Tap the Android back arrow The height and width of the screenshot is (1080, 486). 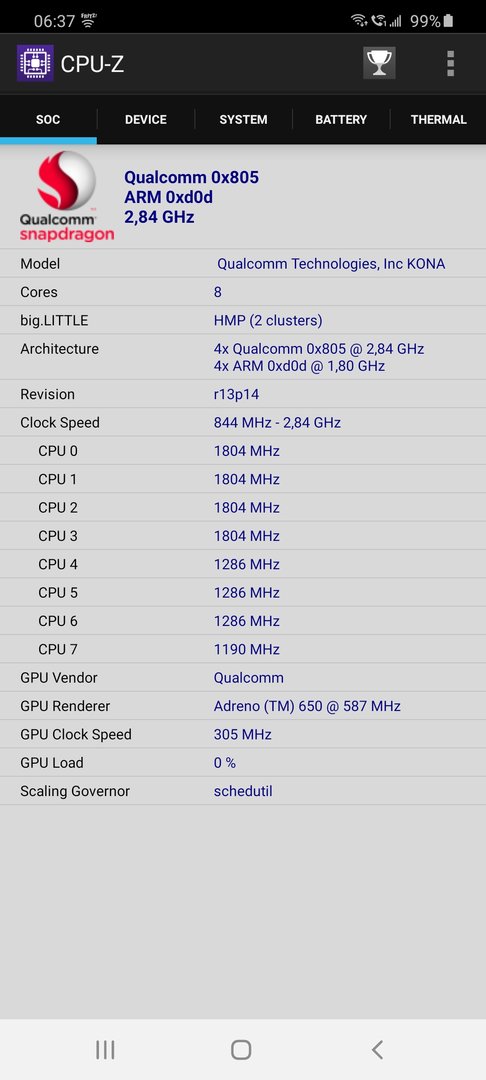(x=377, y=1050)
